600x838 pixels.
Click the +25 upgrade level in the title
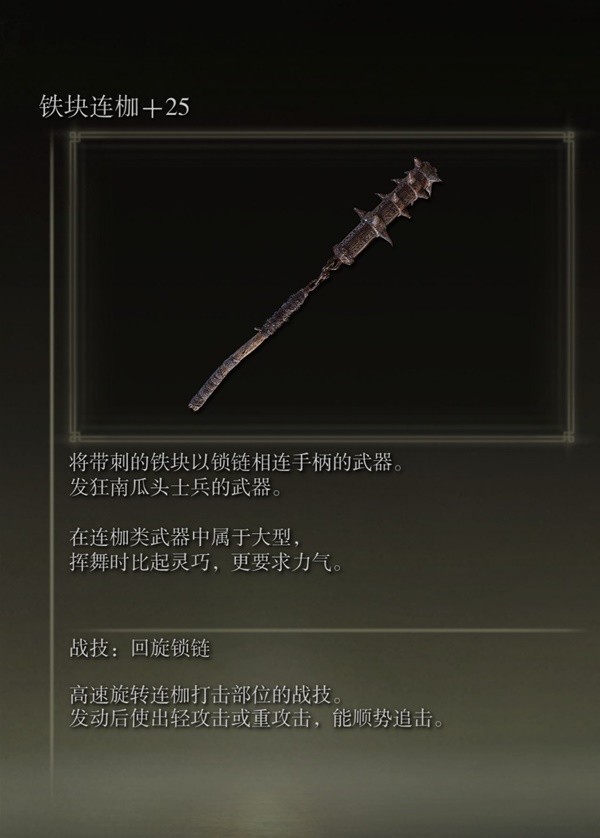[x=166, y=107]
